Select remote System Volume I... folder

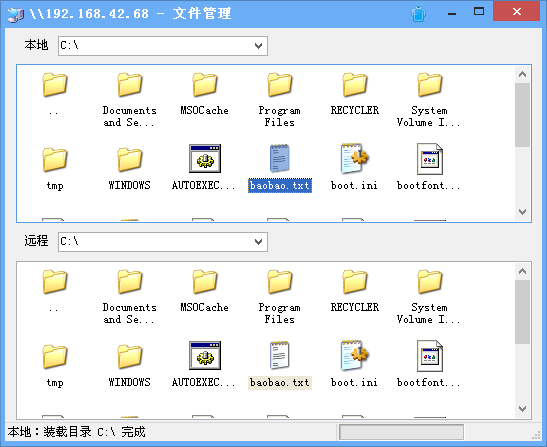[x=429, y=282]
